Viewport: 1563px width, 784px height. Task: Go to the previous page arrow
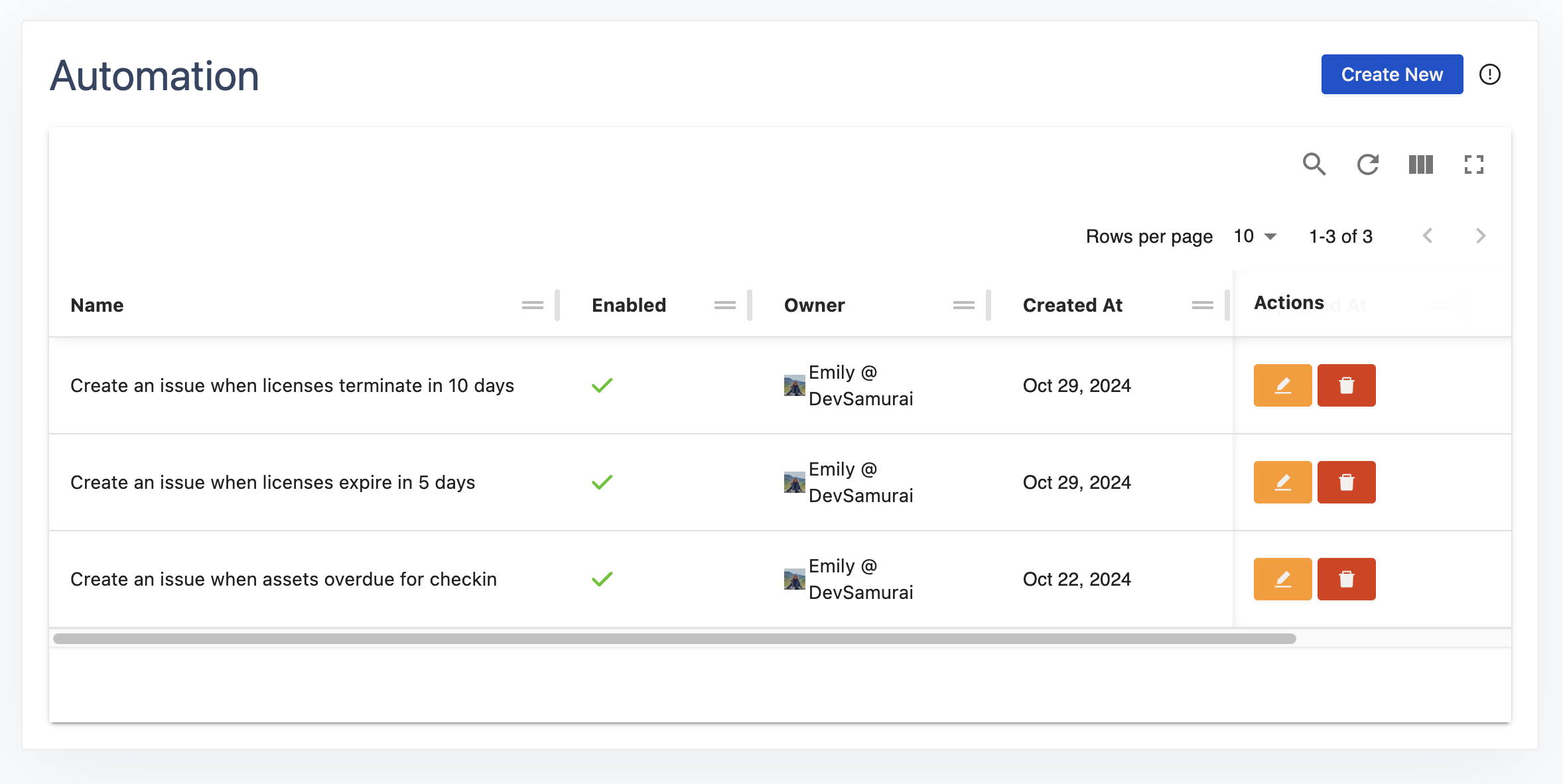(x=1428, y=236)
